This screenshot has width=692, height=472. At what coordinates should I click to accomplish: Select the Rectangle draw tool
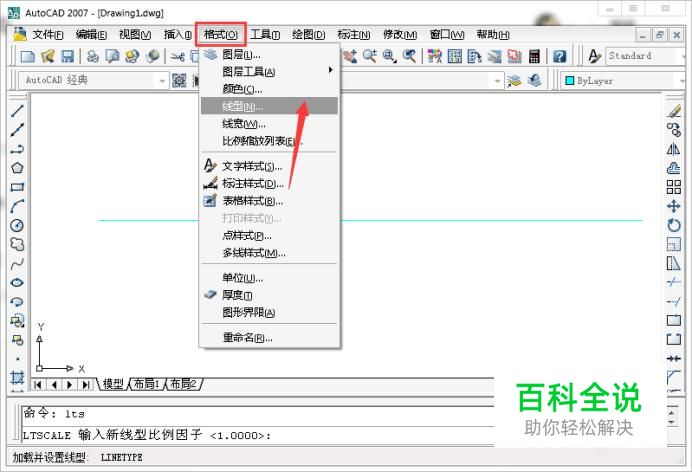[17, 187]
